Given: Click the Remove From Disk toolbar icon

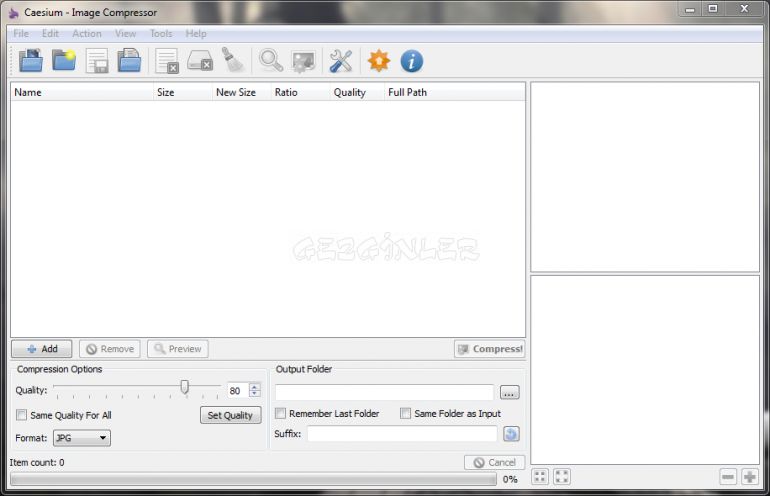Looking at the screenshot, I should tap(200, 61).
